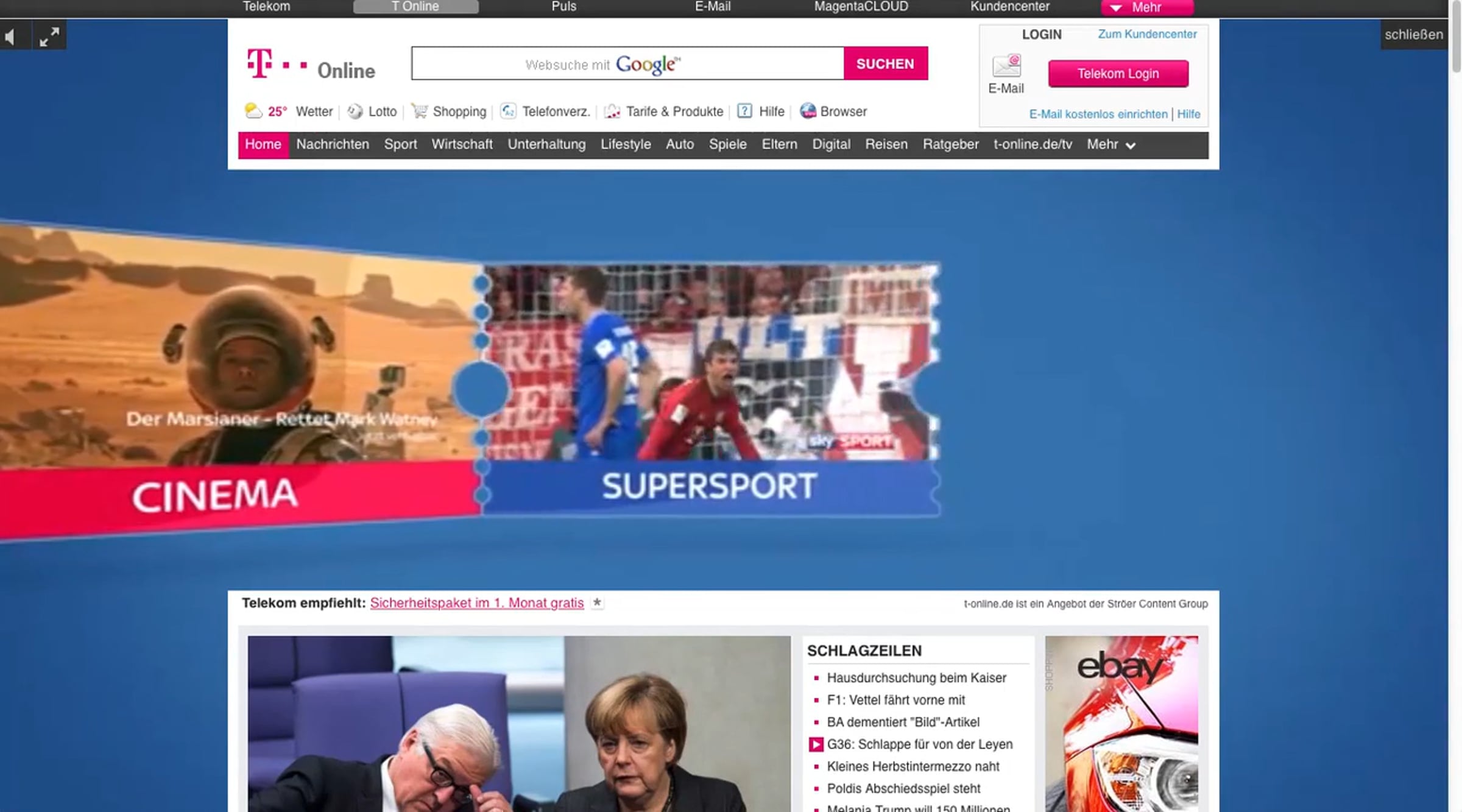Close the ad via schließen
This screenshot has height=812, width=1462.
(1413, 35)
